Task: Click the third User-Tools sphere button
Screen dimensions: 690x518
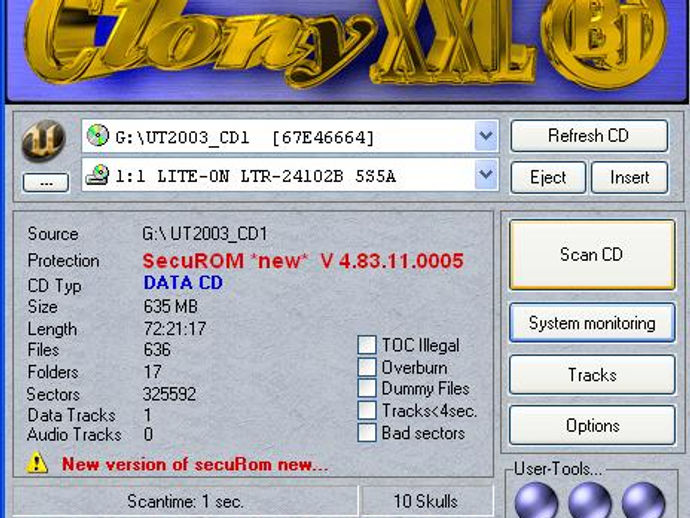Action: [643, 500]
